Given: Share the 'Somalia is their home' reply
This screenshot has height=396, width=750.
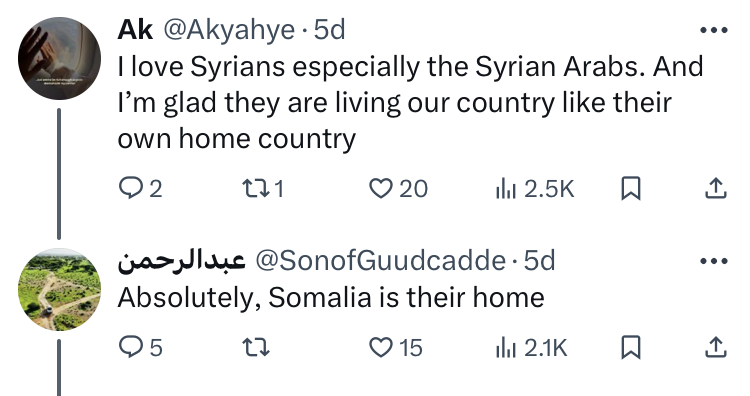Looking at the screenshot, I should 716,347.
